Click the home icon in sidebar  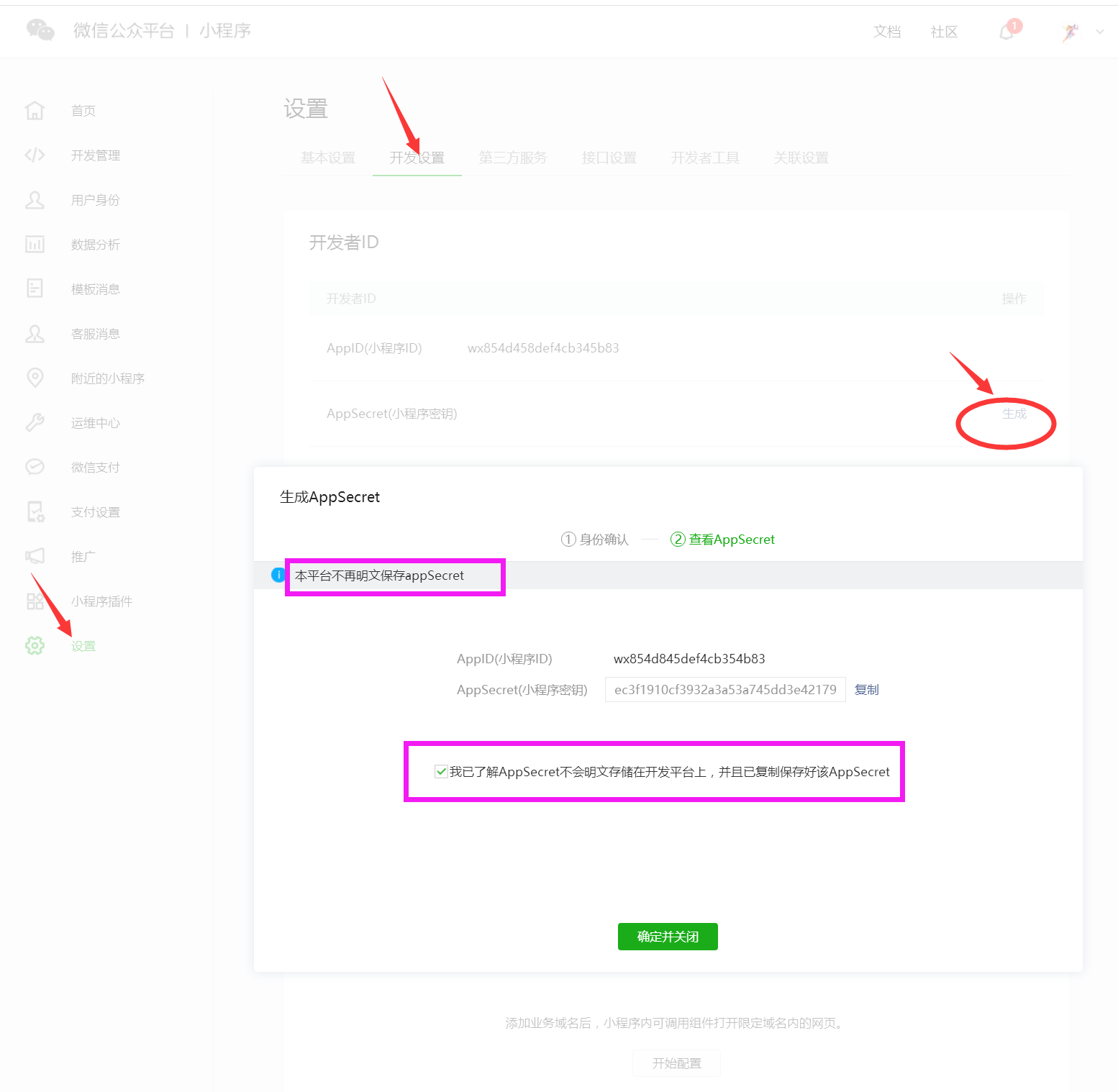point(35,111)
